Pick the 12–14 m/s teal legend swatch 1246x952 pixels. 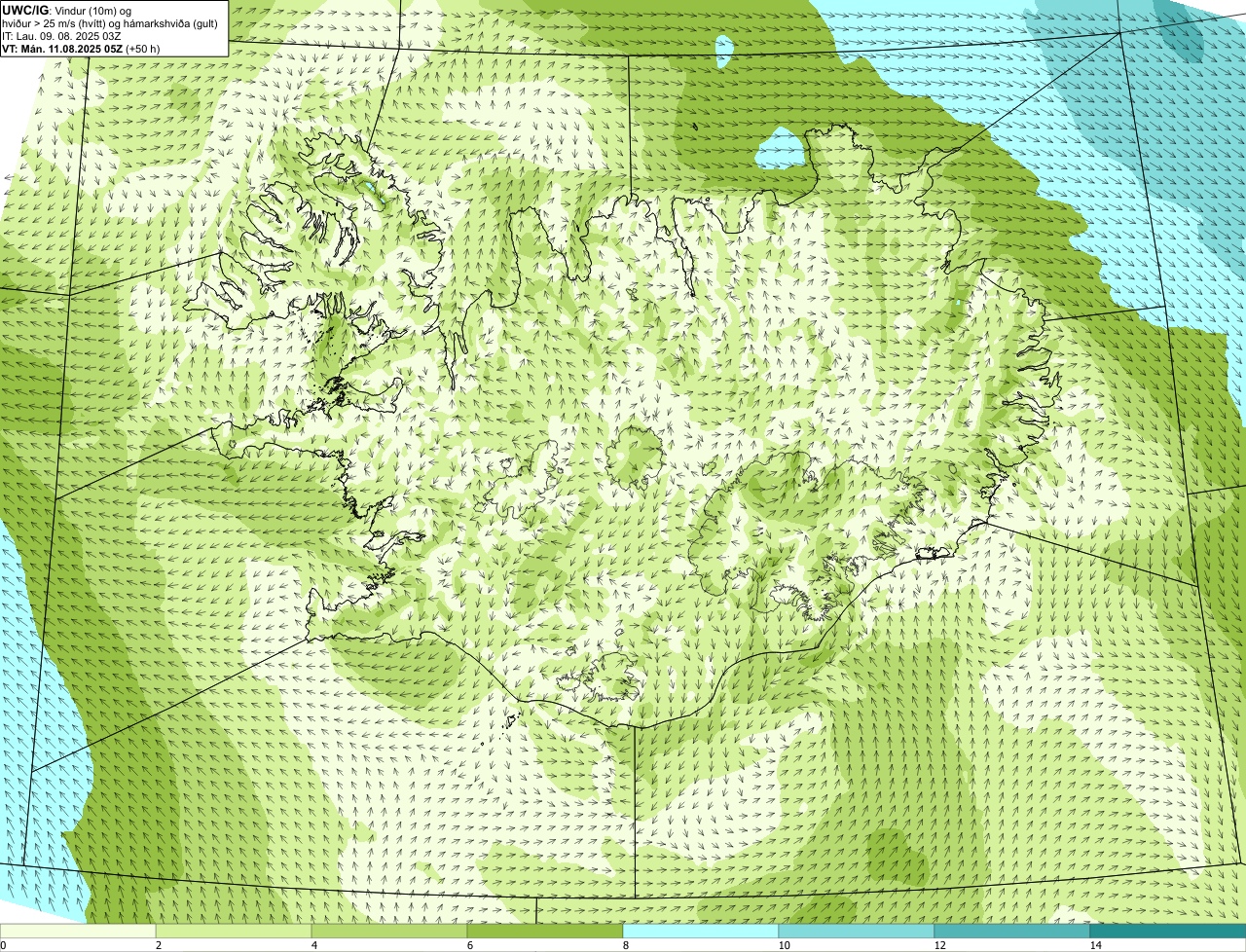tap(1012, 931)
